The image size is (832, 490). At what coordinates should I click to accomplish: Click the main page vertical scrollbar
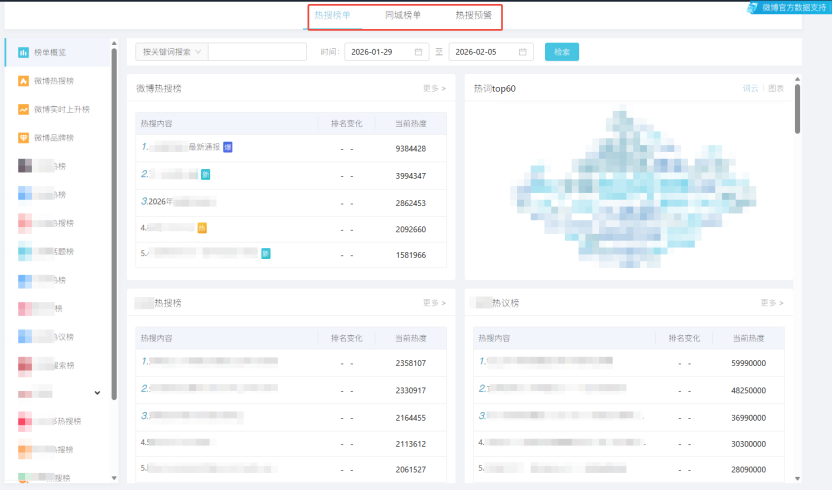(797, 110)
